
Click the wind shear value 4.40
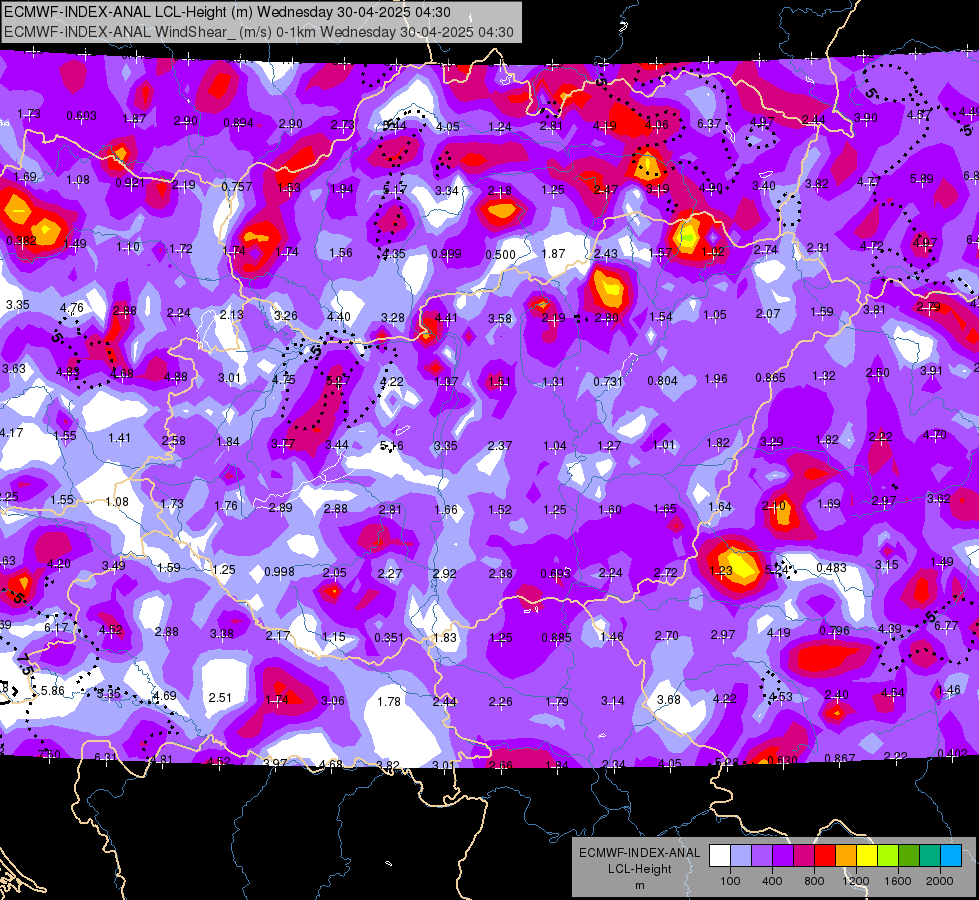pos(338,317)
